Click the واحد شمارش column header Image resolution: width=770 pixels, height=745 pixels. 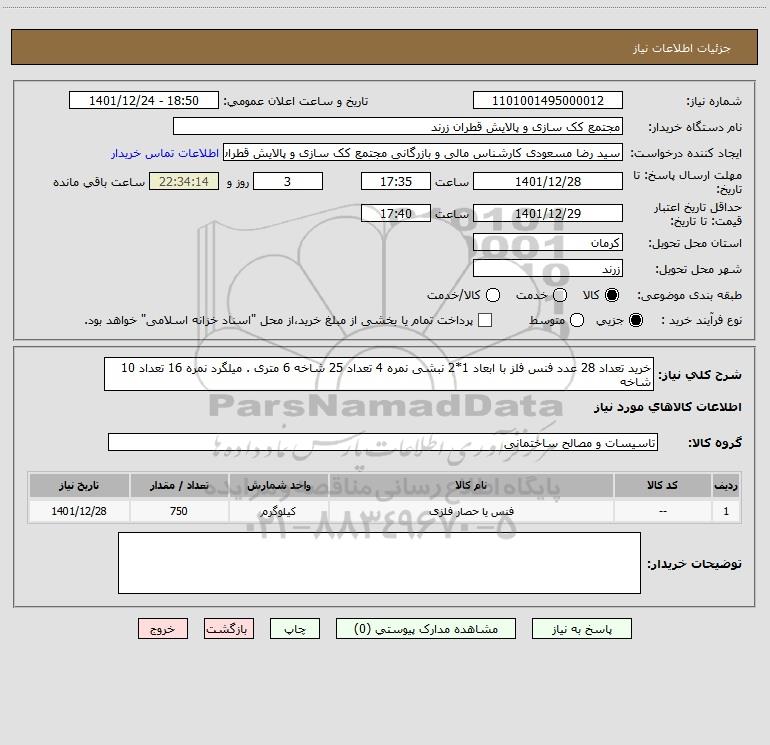click(278, 485)
